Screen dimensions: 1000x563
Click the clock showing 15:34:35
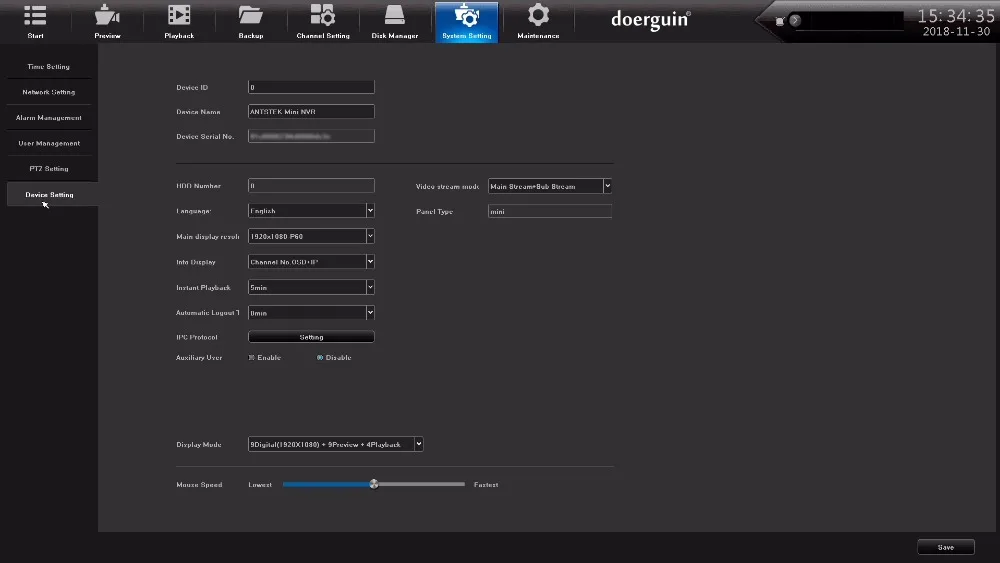[955, 16]
